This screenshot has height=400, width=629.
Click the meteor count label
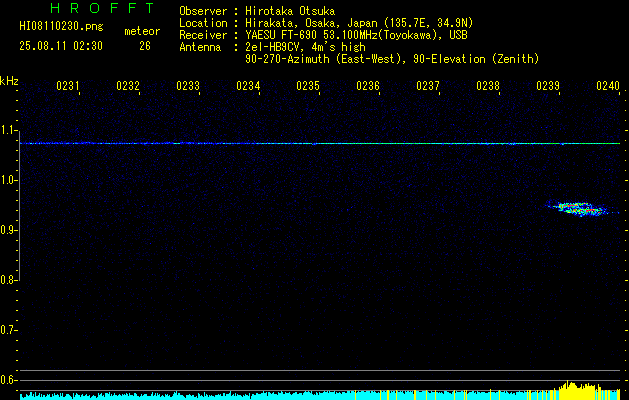pos(142,31)
